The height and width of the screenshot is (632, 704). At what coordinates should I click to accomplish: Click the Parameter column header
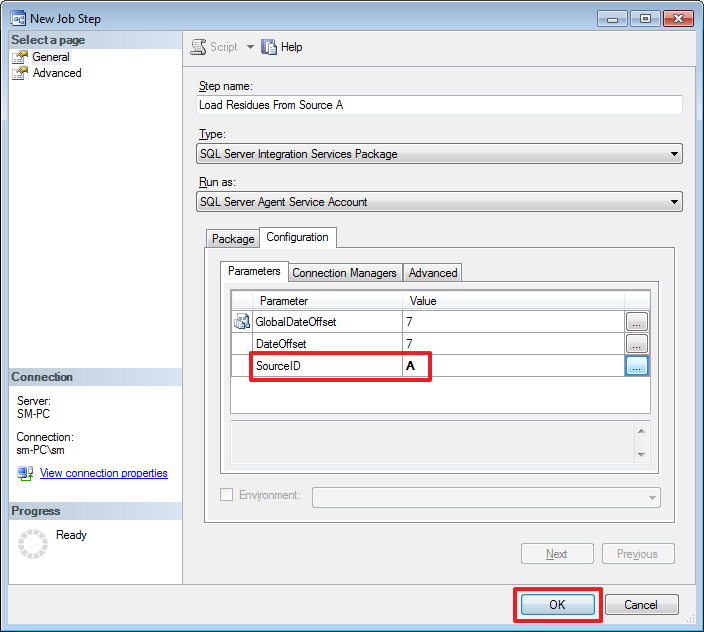click(x=327, y=301)
